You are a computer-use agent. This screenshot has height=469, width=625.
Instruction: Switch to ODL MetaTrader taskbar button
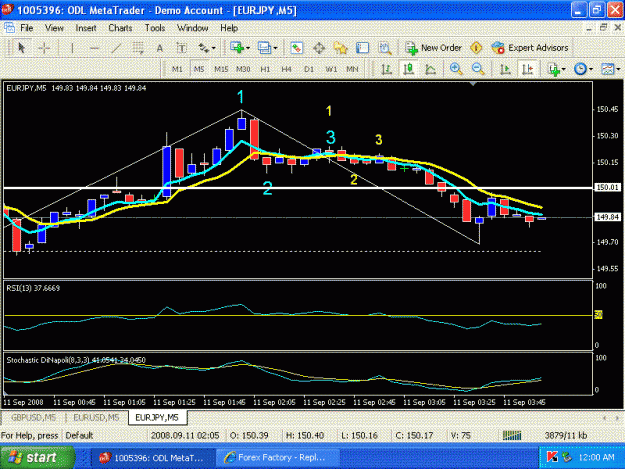click(x=153, y=458)
